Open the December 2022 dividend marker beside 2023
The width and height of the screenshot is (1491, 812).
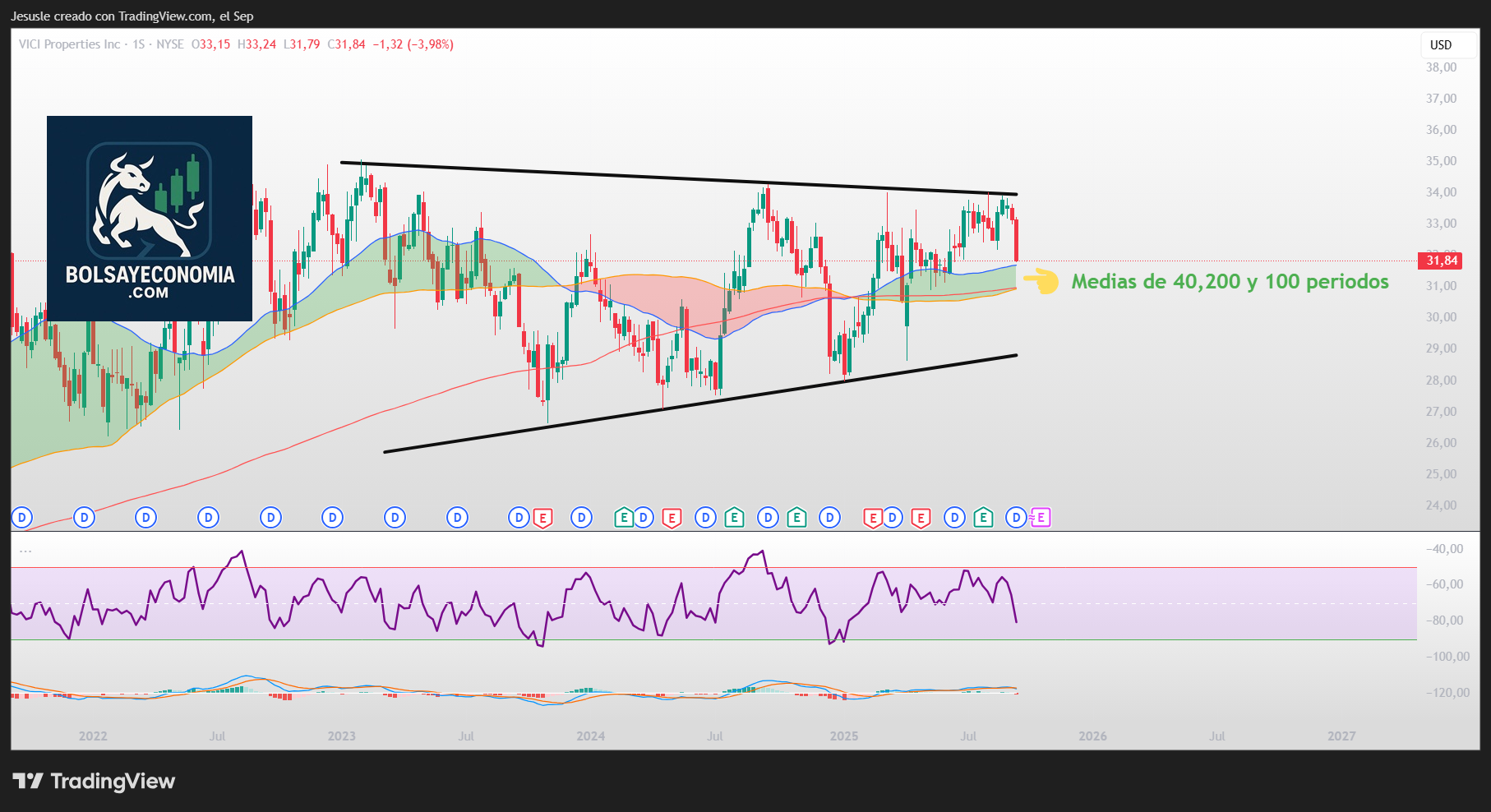pyautogui.click(x=332, y=518)
